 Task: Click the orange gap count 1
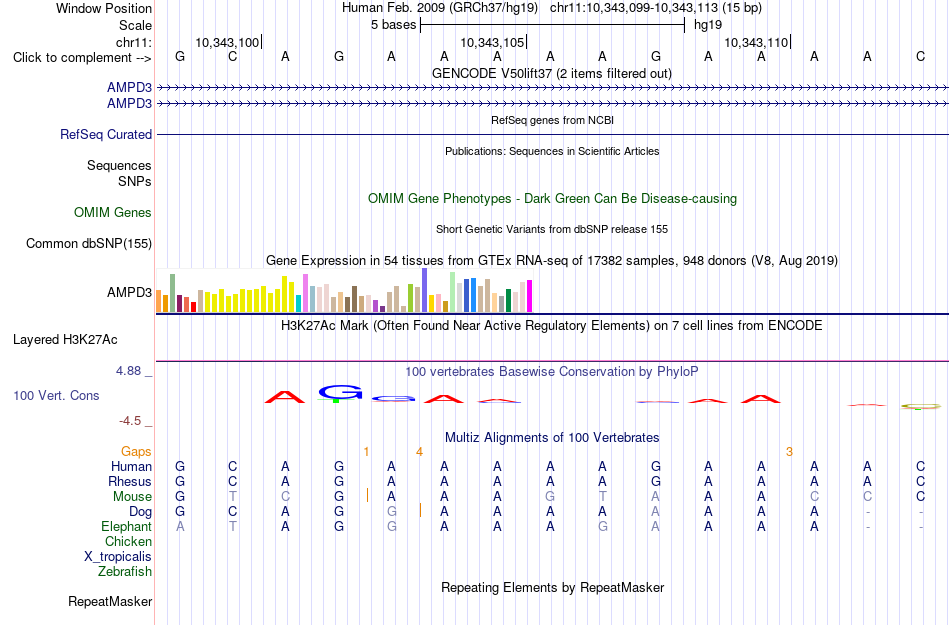pyautogui.click(x=366, y=452)
